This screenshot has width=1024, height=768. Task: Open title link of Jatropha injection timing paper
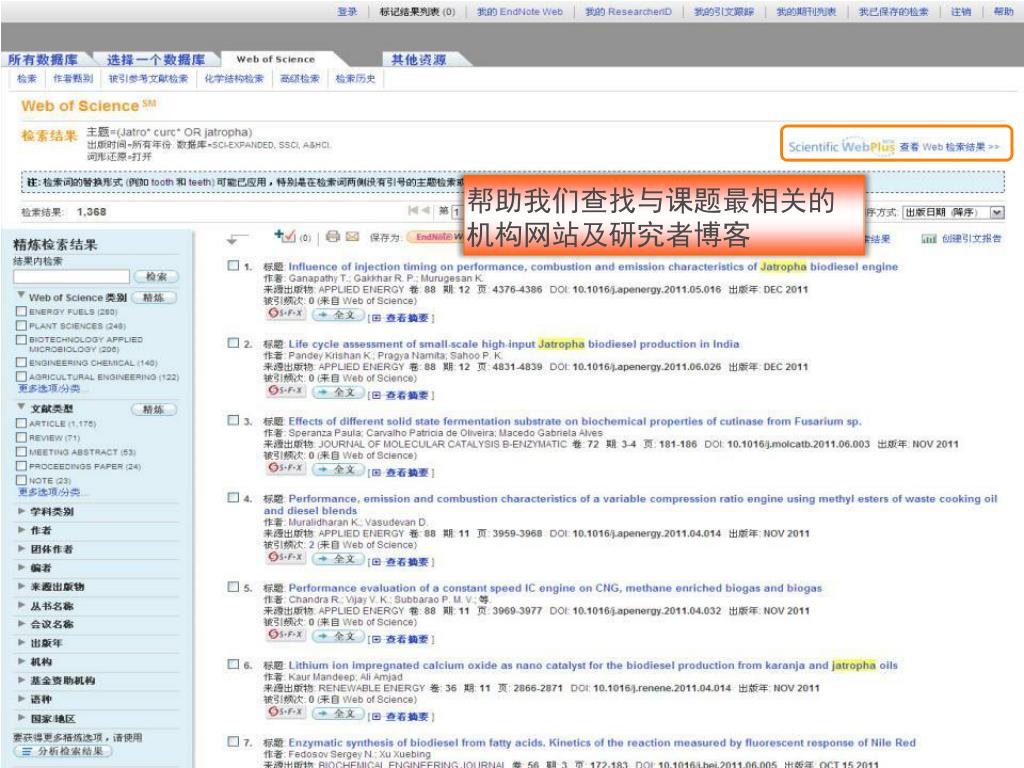point(593,266)
